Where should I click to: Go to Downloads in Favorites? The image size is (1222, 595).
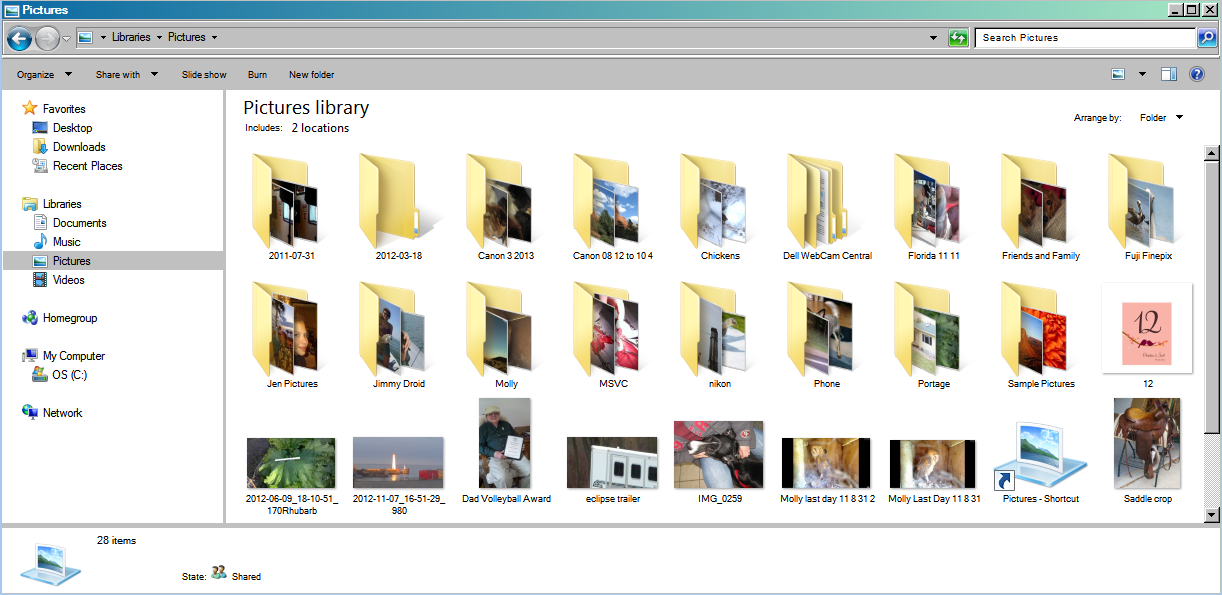pyautogui.click(x=79, y=147)
